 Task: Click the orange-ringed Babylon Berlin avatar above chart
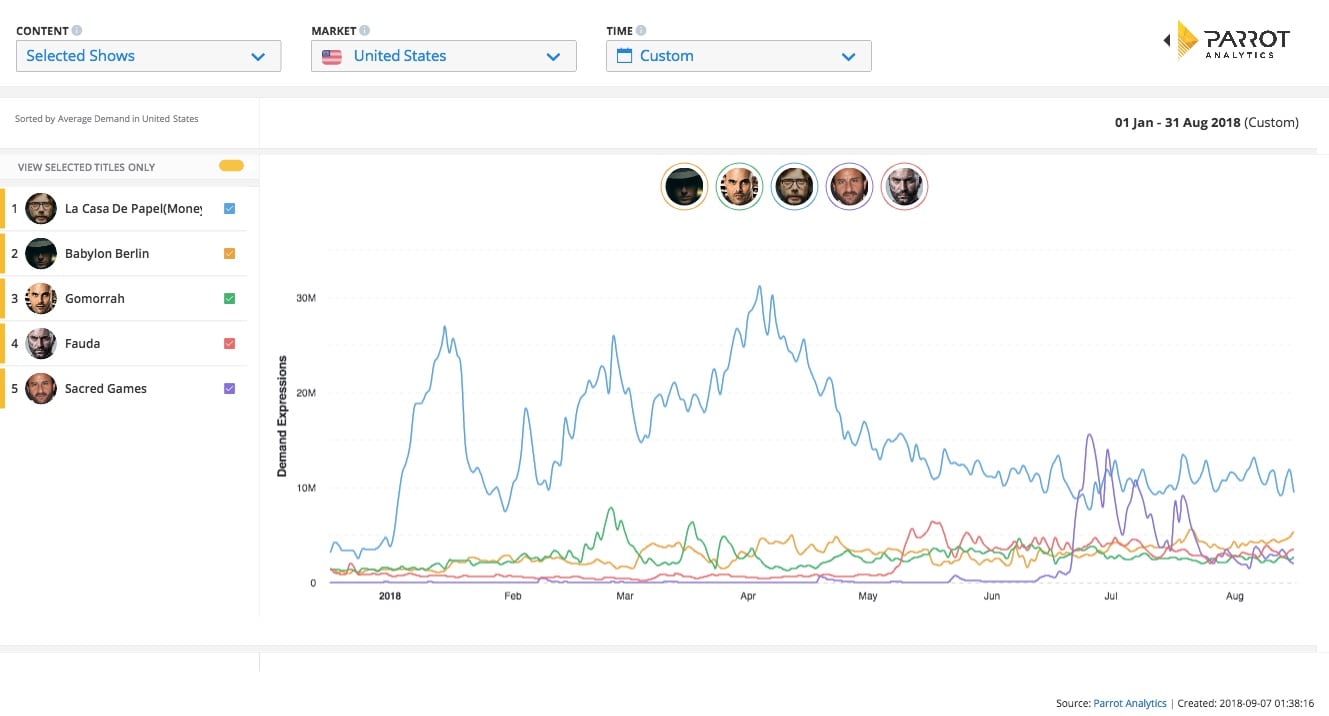tap(685, 187)
